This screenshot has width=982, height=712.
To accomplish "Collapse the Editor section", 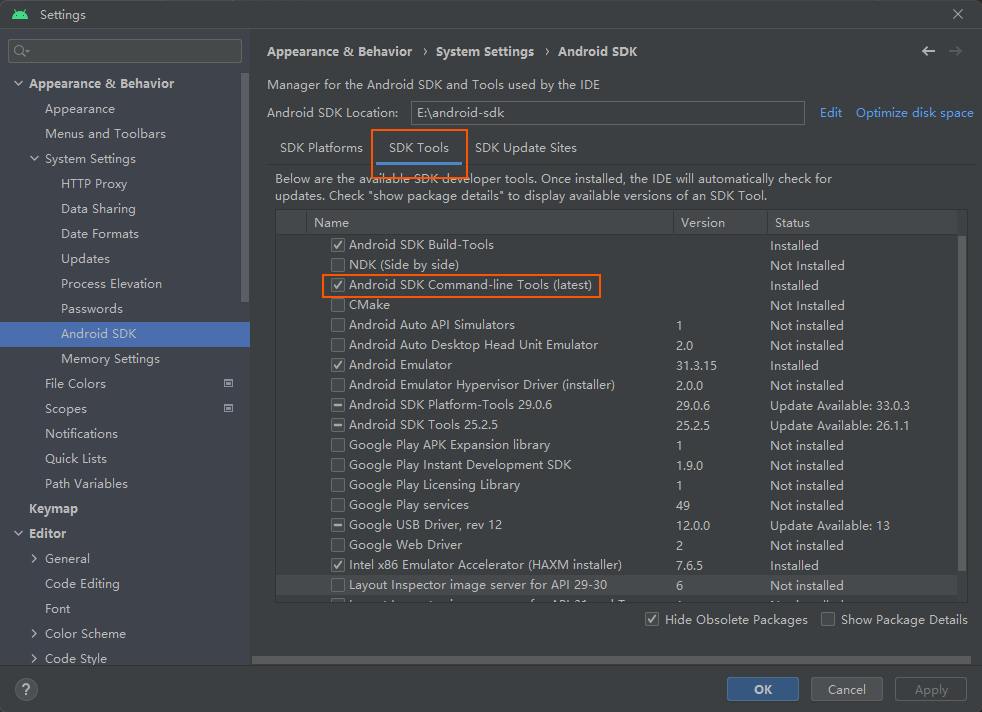I will coord(18,534).
